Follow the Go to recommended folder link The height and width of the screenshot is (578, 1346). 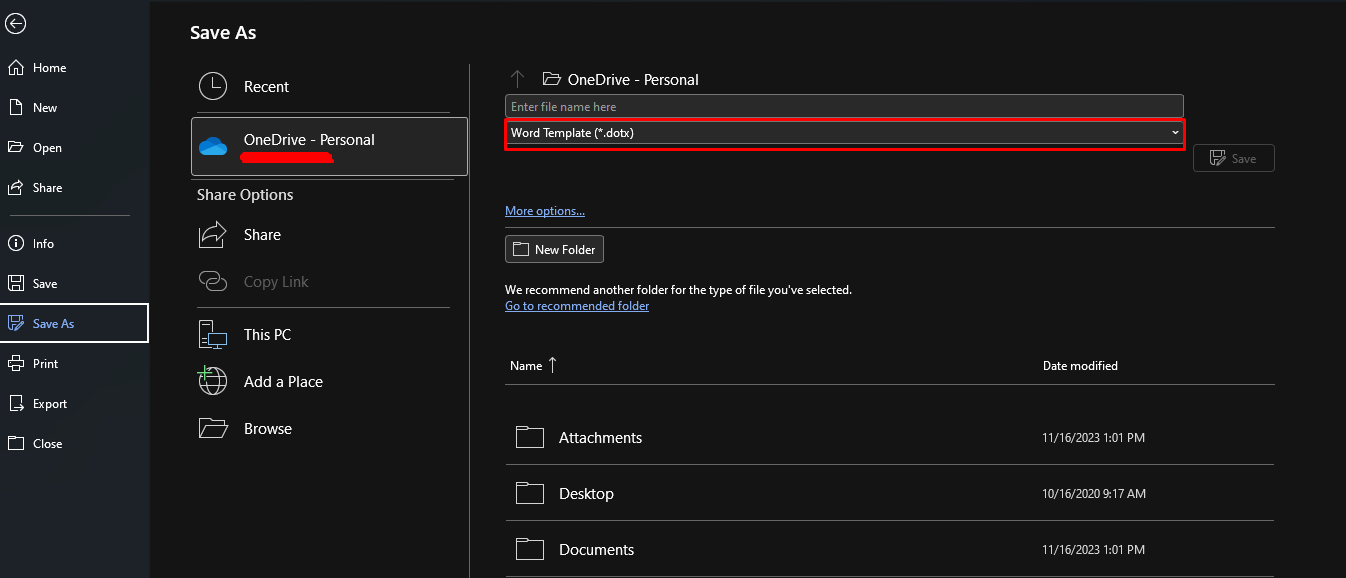click(577, 306)
